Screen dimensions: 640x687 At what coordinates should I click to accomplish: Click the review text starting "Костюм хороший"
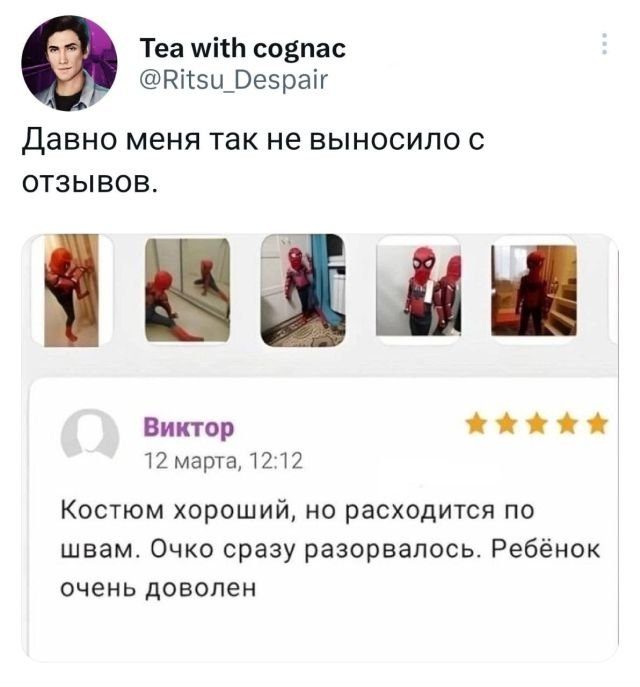tap(330, 549)
